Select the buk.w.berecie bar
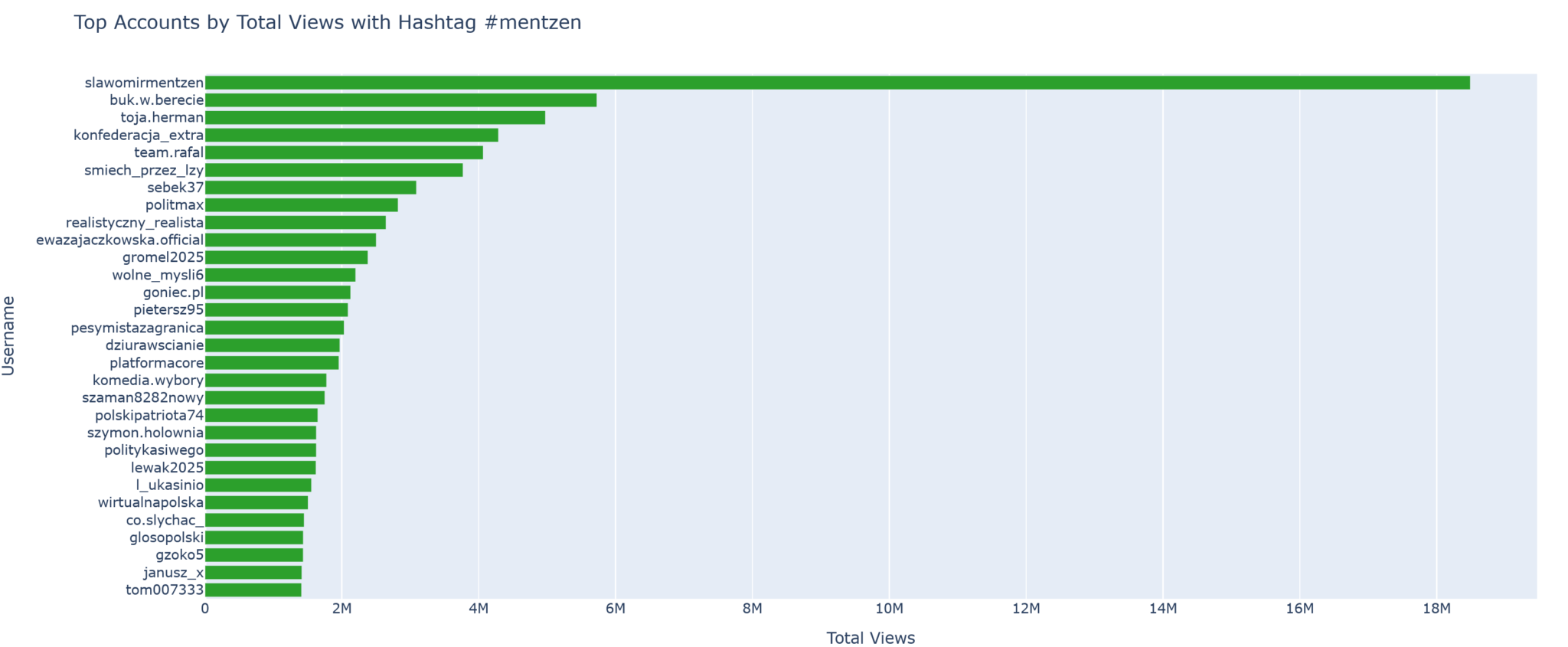Image resolution: width=1568 pixels, height=647 pixels. (x=400, y=100)
